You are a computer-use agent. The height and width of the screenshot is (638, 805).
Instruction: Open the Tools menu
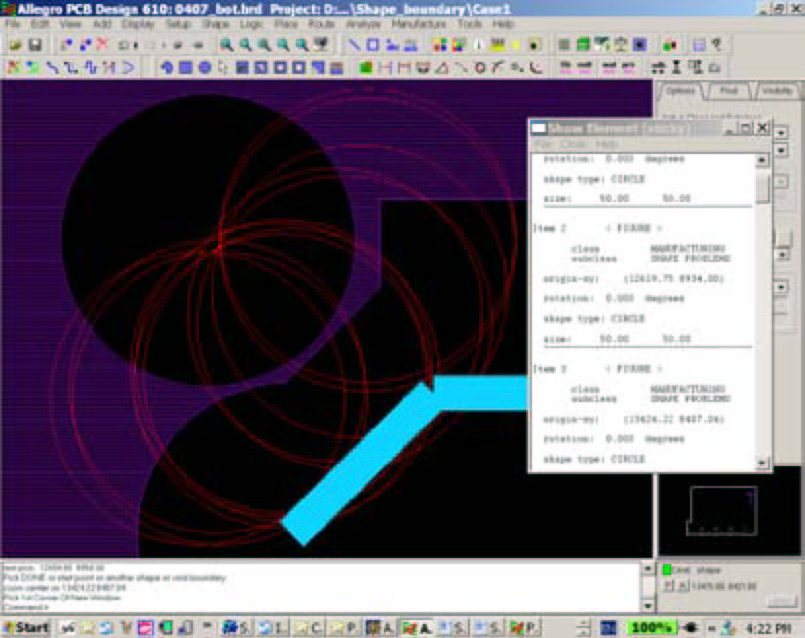469,24
